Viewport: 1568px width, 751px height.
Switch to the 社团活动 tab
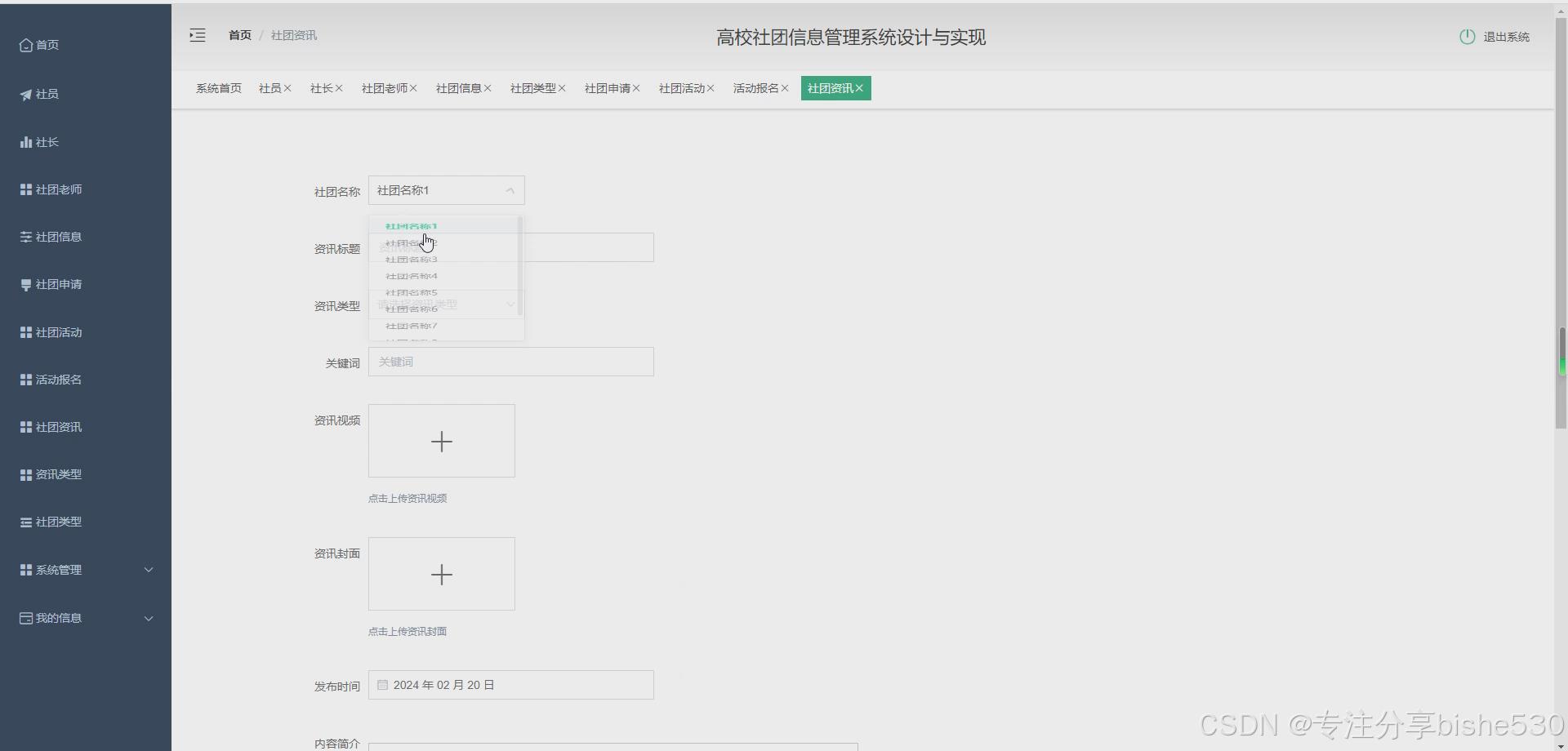682,88
